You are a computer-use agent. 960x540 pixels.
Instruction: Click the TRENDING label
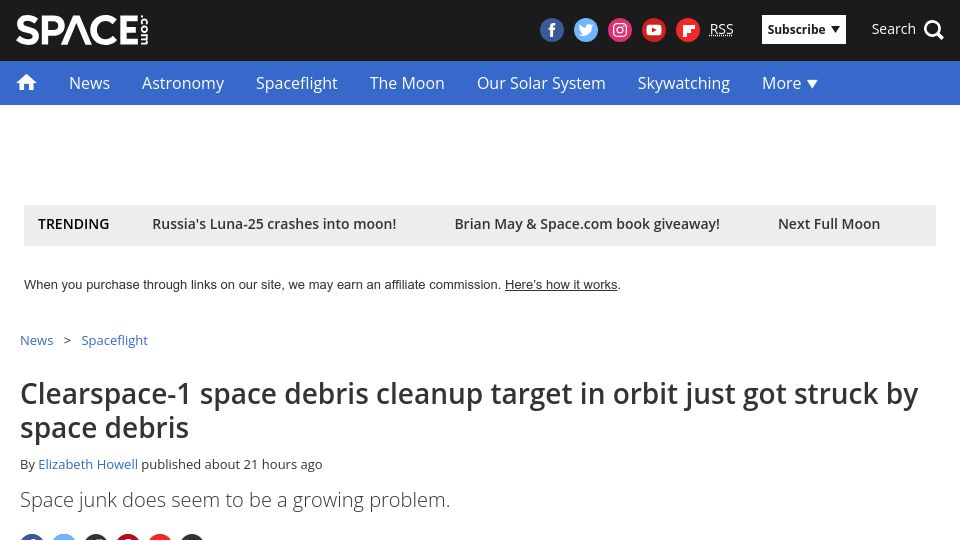point(73,224)
